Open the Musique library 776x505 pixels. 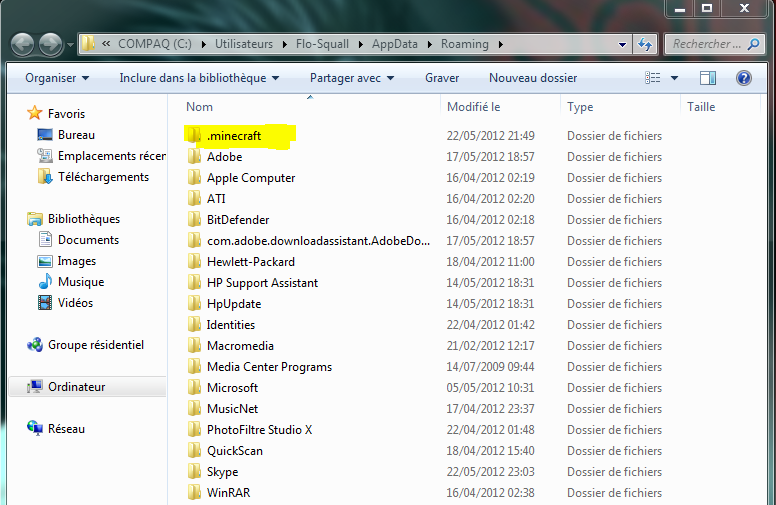coord(81,282)
